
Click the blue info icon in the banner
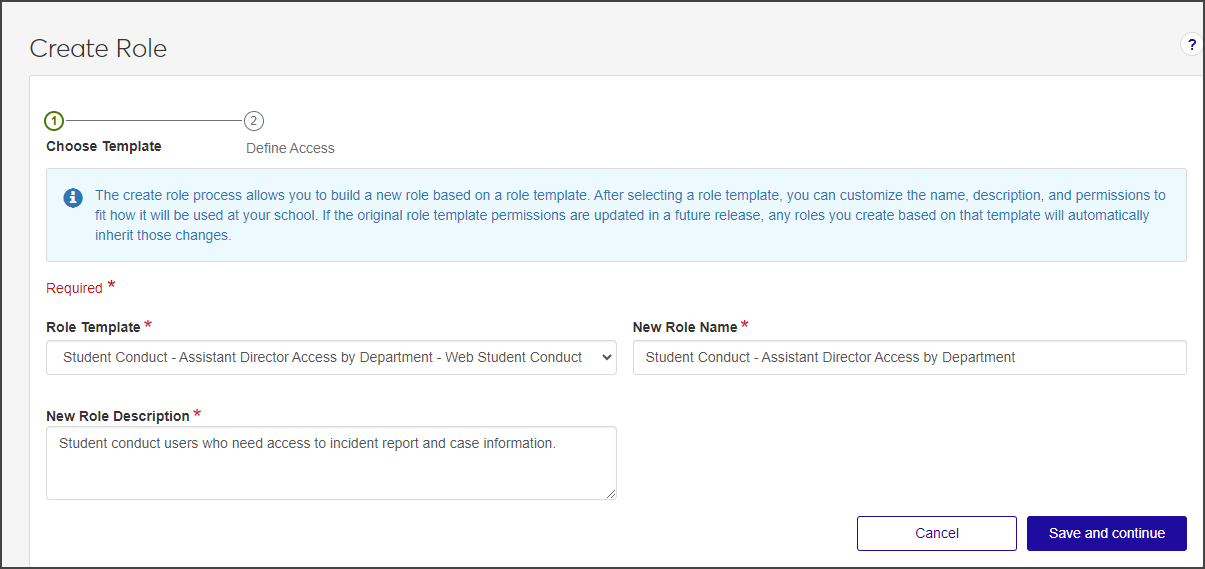[x=73, y=198]
